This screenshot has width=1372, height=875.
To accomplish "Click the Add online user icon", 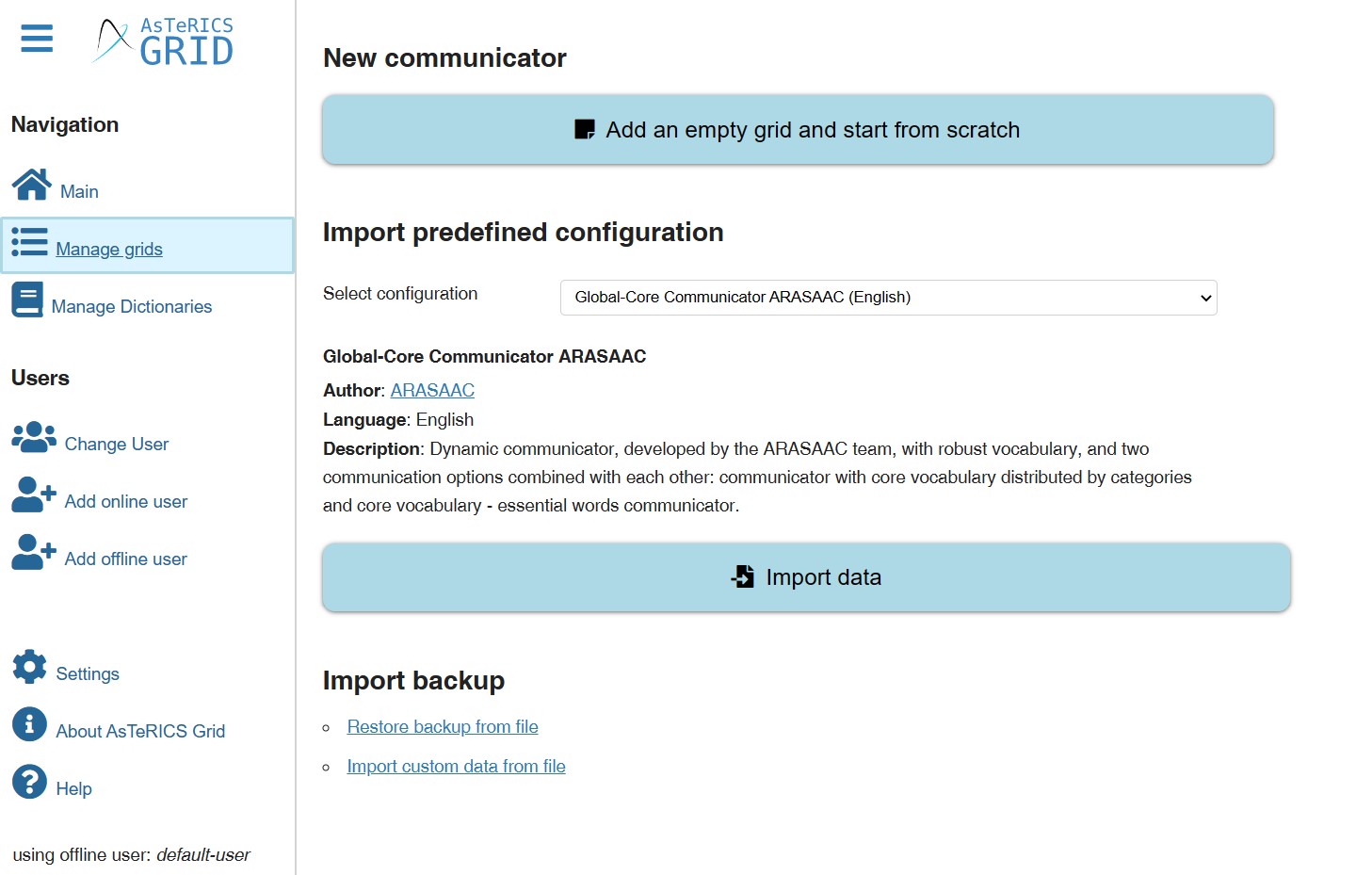I will 34,494.
